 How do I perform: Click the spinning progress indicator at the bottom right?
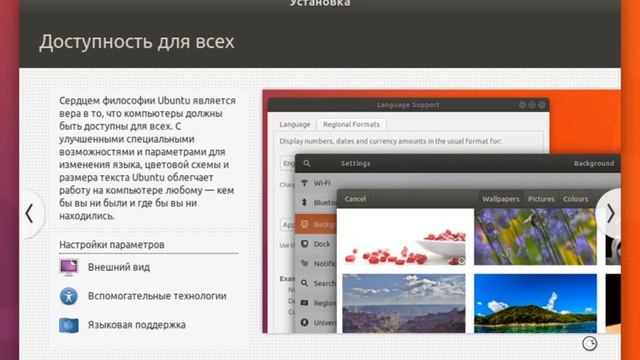pyautogui.click(x=589, y=344)
